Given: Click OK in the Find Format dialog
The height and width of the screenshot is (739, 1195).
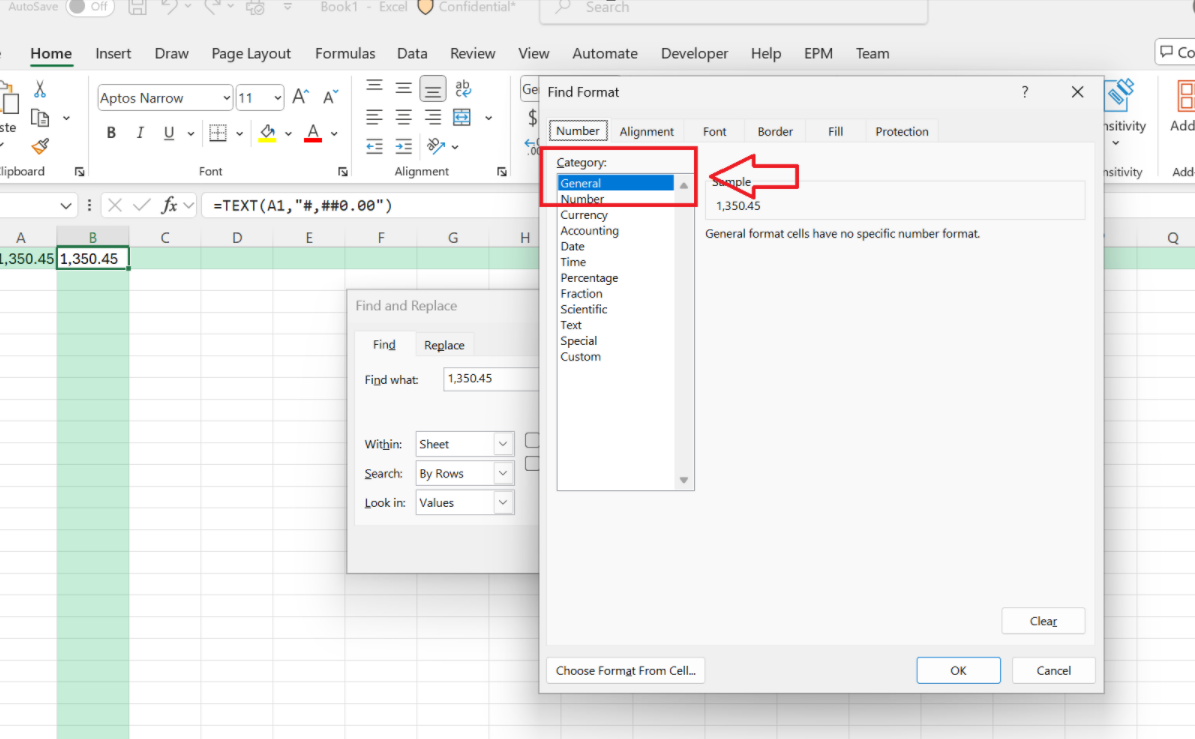Looking at the screenshot, I should click(x=958, y=670).
